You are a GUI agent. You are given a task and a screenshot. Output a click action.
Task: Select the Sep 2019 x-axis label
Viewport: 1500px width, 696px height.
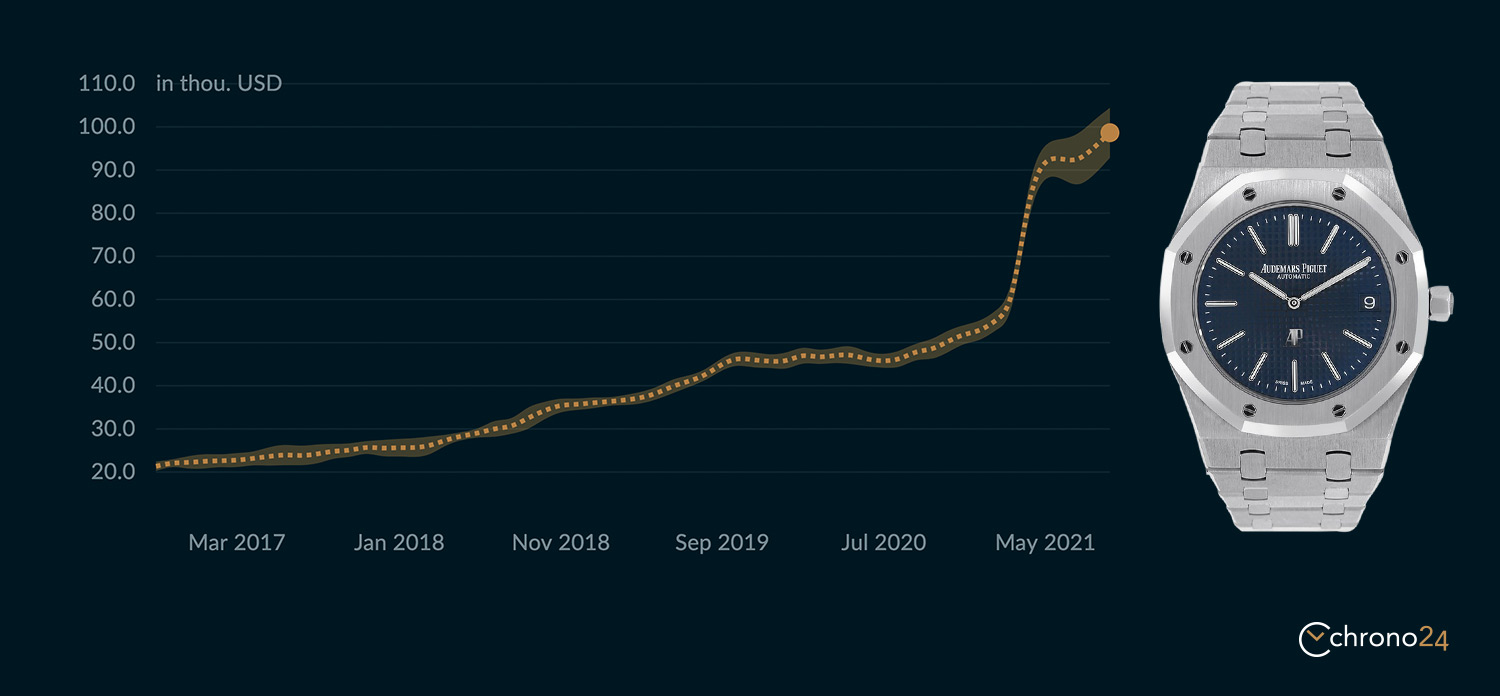coord(721,542)
